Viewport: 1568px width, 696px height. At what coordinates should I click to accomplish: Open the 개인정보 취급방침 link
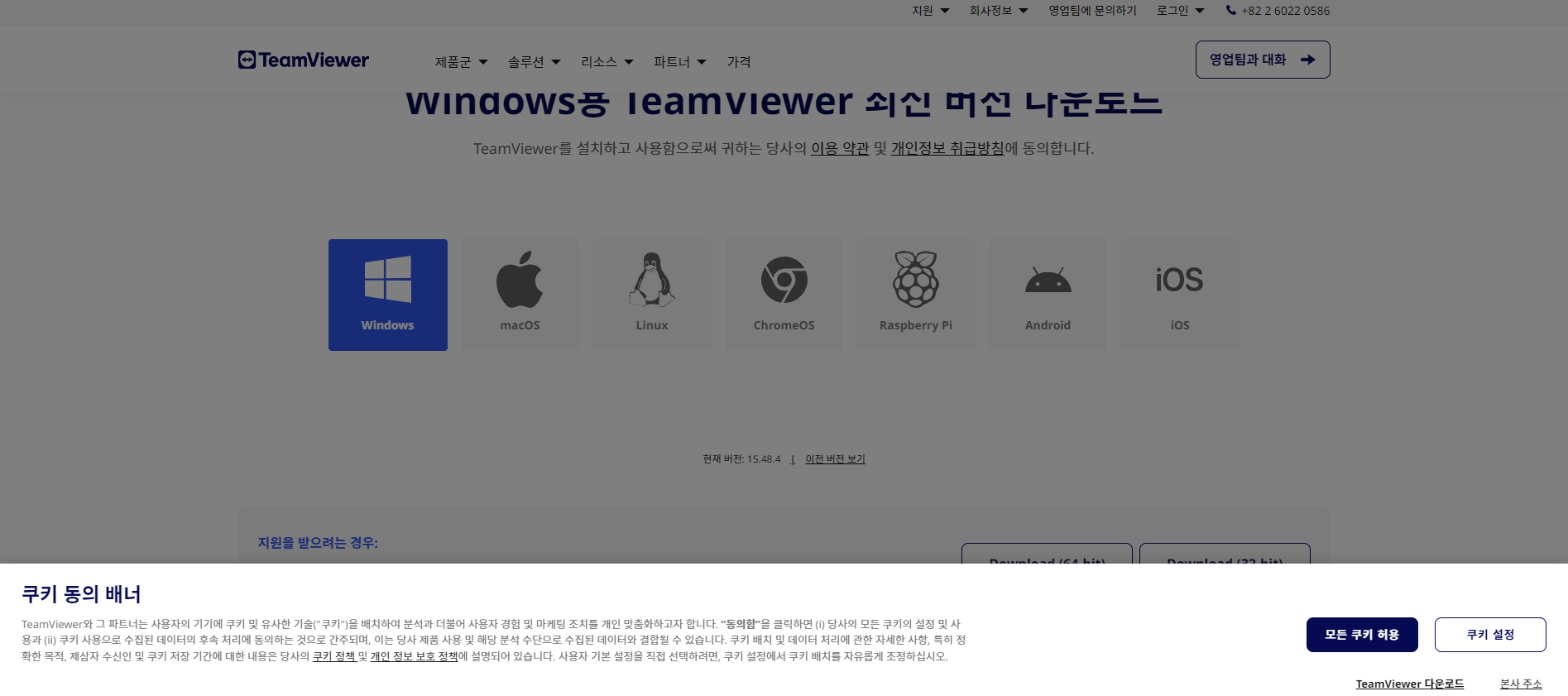click(x=947, y=148)
